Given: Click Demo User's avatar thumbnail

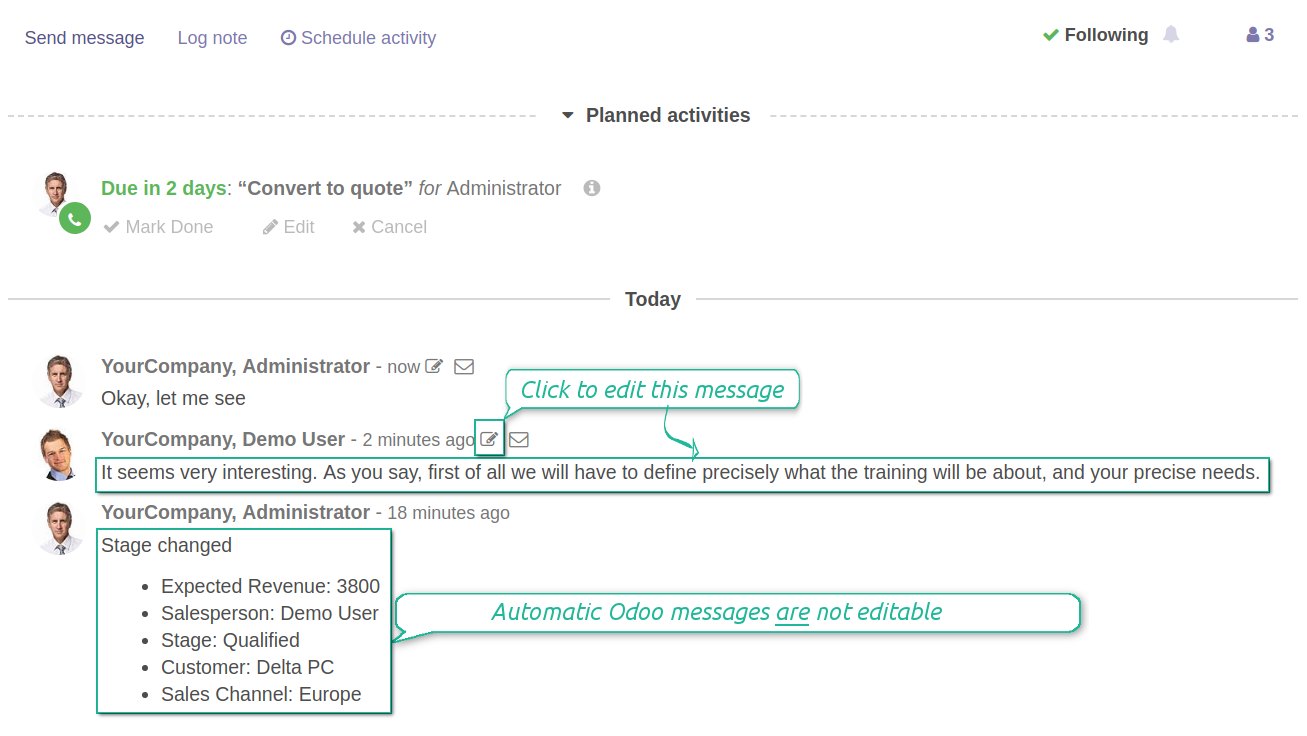Looking at the screenshot, I should point(59,455).
